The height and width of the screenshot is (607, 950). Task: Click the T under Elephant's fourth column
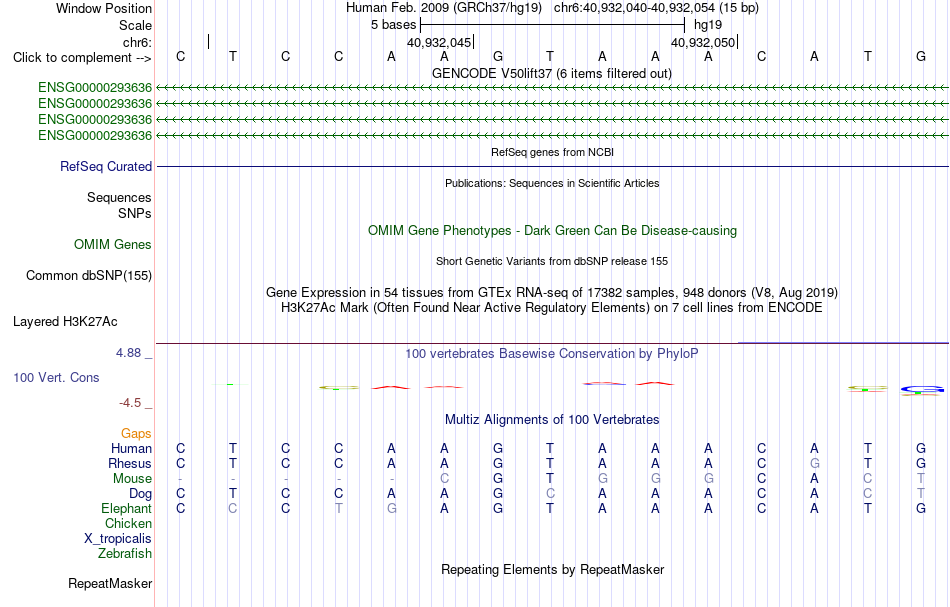point(338,508)
